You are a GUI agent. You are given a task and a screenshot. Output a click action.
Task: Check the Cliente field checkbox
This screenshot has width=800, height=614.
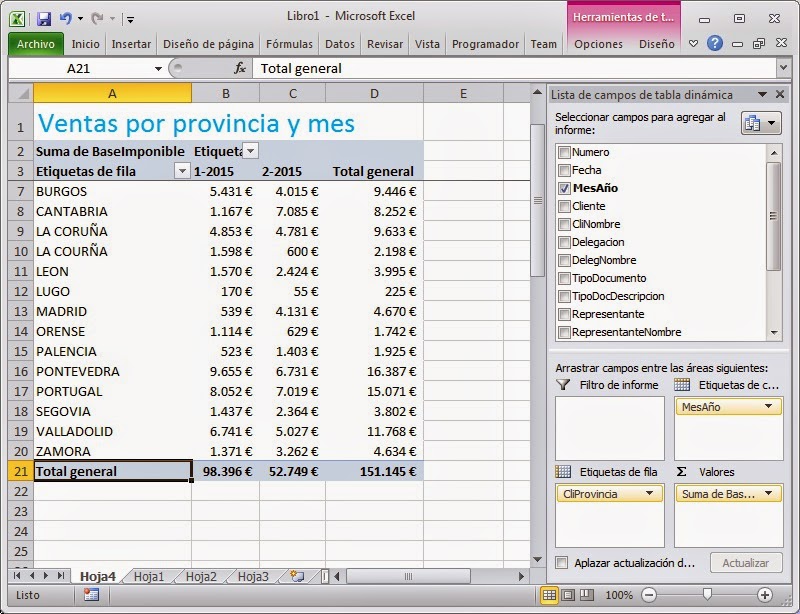(564, 206)
